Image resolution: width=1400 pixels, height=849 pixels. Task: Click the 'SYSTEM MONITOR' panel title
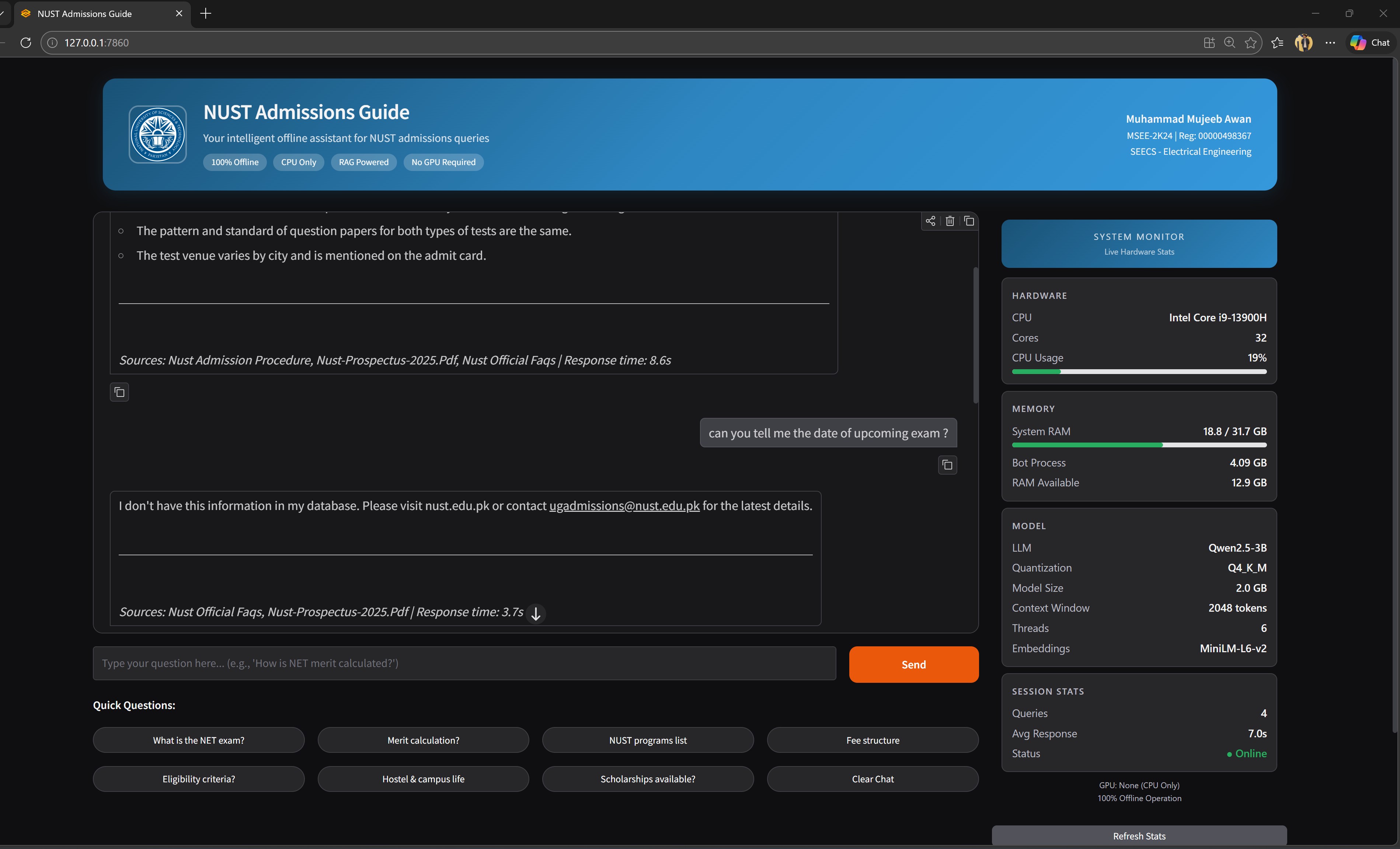[x=1139, y=237]
